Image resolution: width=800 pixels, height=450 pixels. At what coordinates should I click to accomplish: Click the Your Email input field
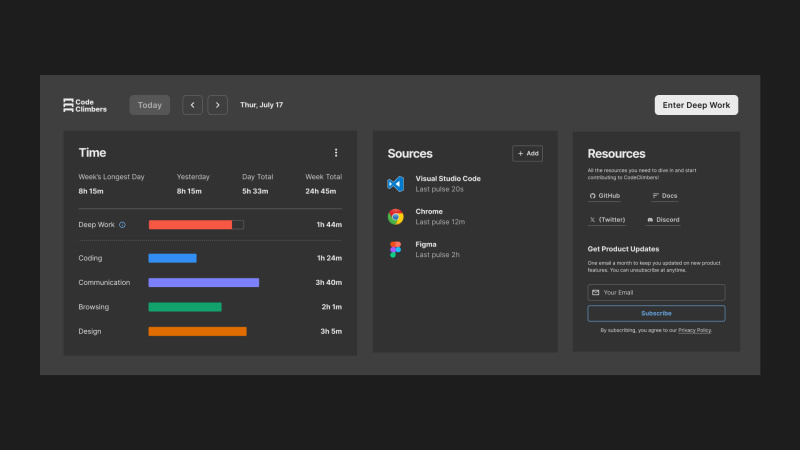coord(656,293)
